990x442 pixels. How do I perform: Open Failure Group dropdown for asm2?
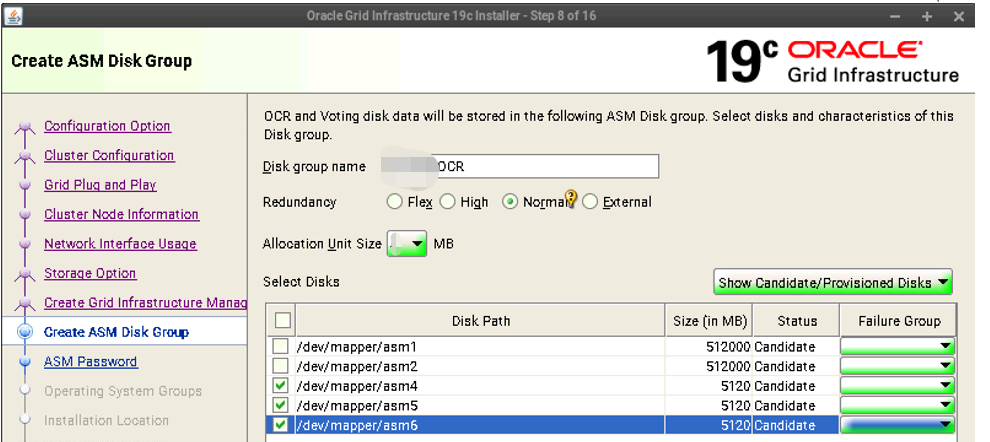[x=897, y=366]
